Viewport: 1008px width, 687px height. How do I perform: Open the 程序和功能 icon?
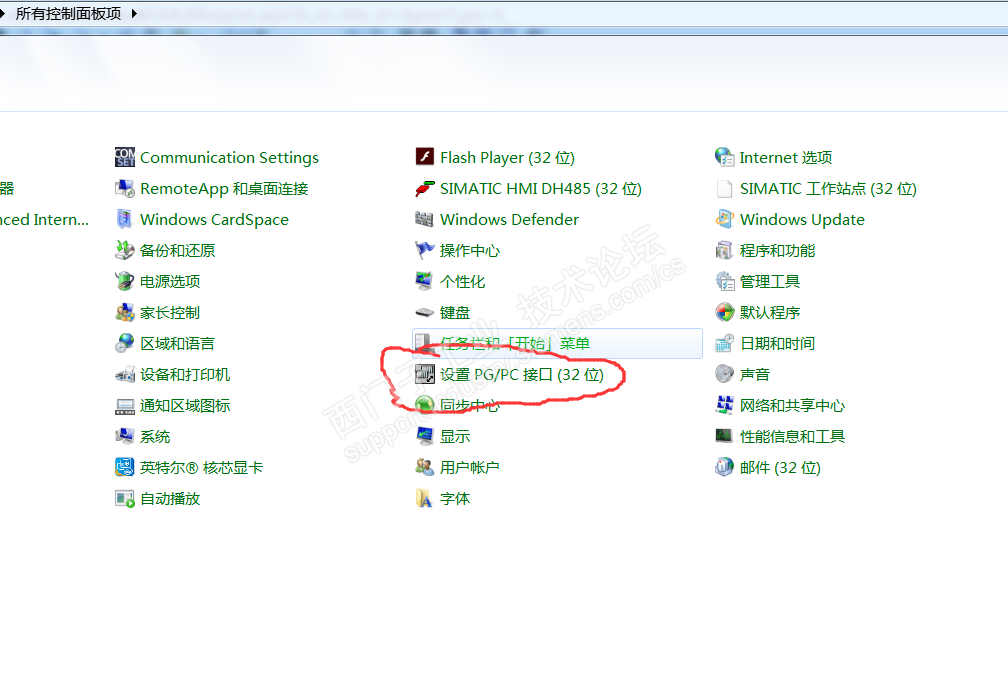pos(724,250)
